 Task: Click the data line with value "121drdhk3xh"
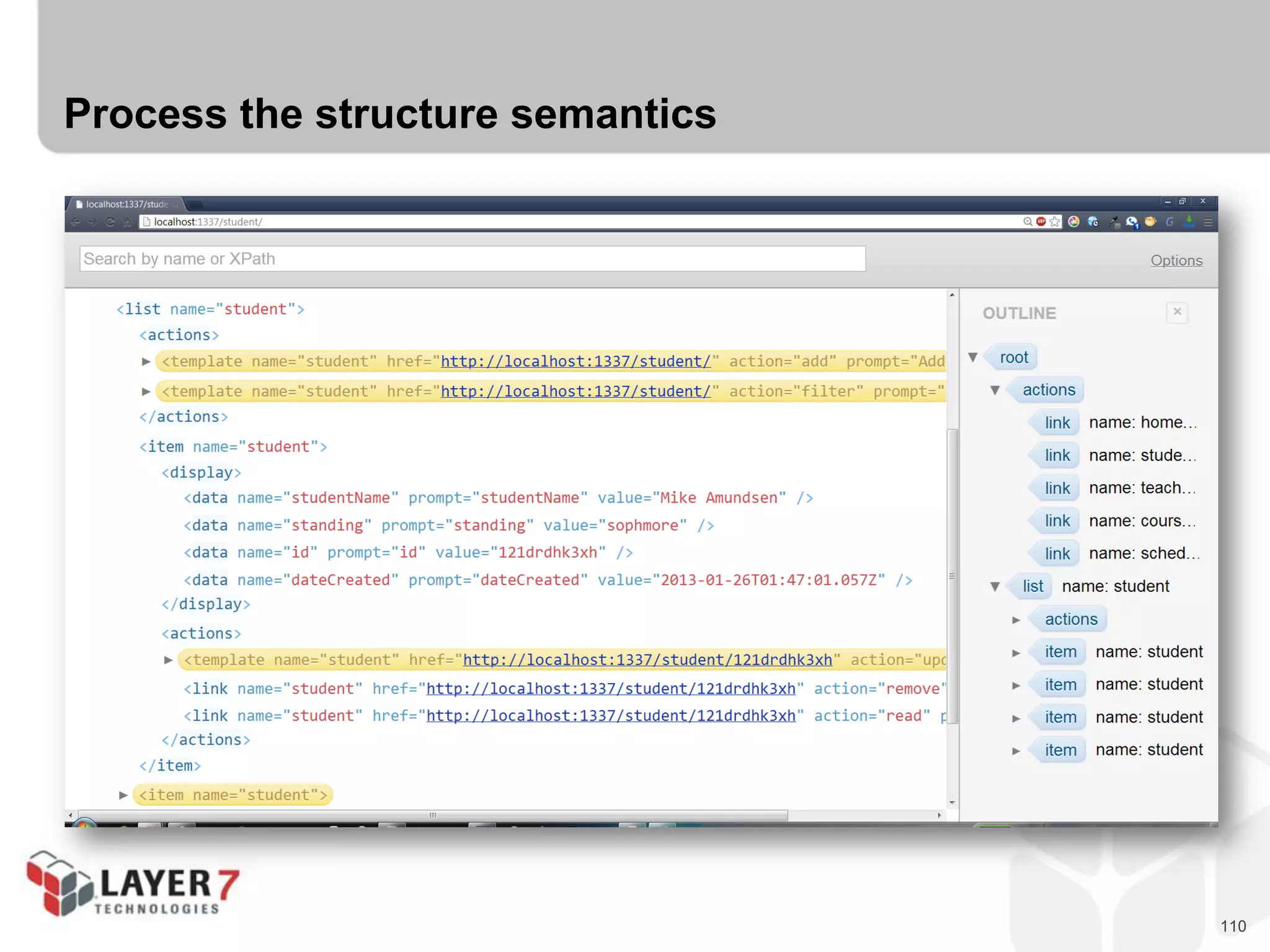pos(408,553)
